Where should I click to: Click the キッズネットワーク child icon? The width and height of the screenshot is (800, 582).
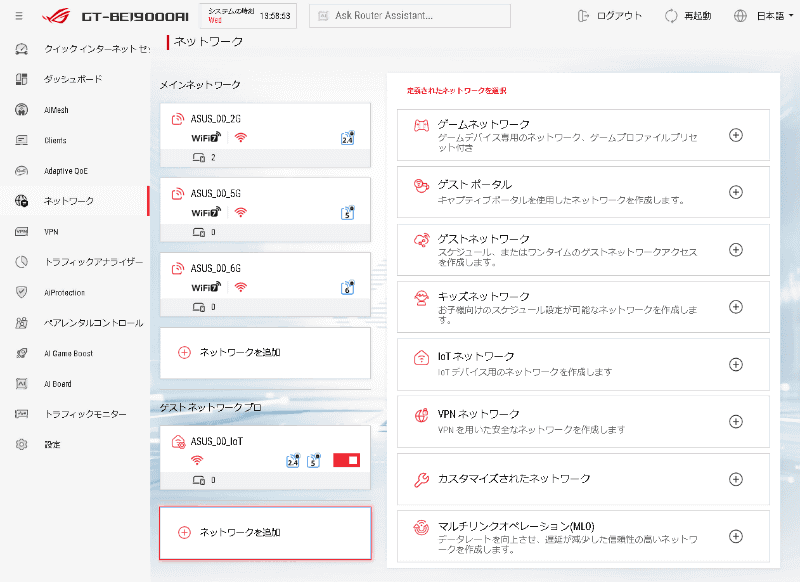click(421, 298)
